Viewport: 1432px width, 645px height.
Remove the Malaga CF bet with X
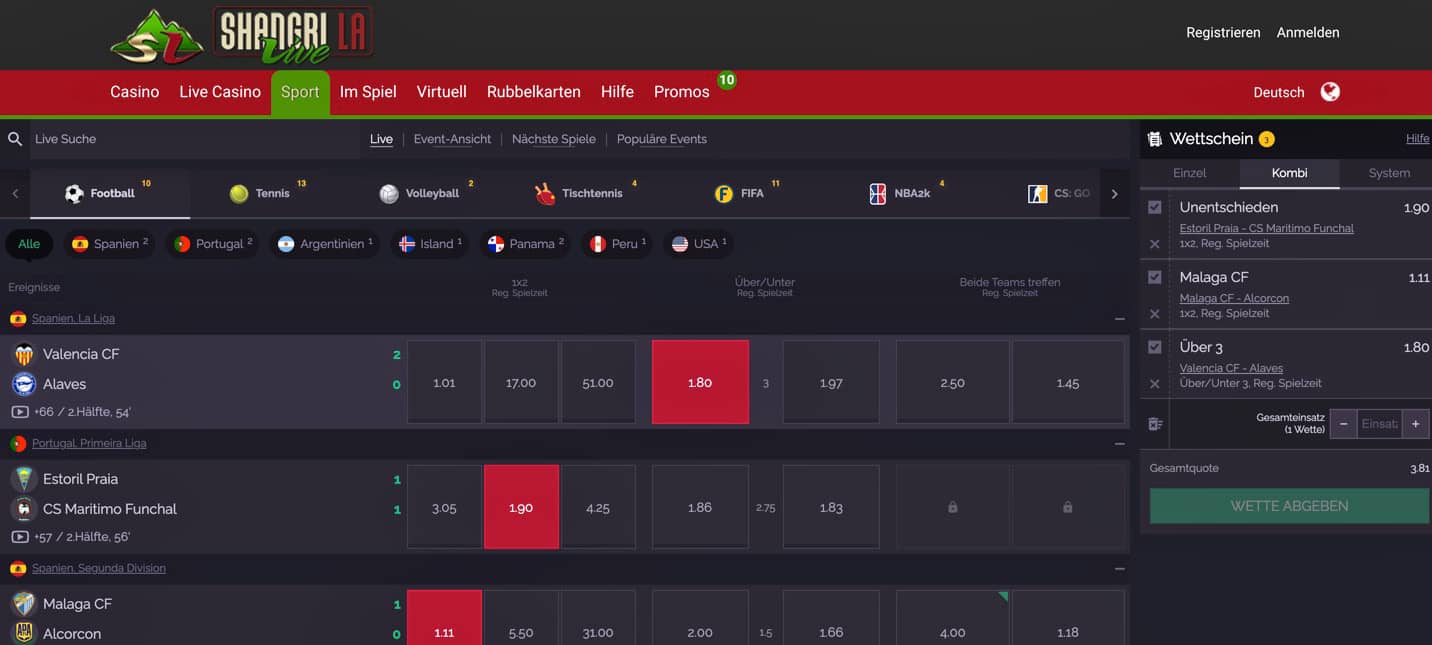point(1155,314)
